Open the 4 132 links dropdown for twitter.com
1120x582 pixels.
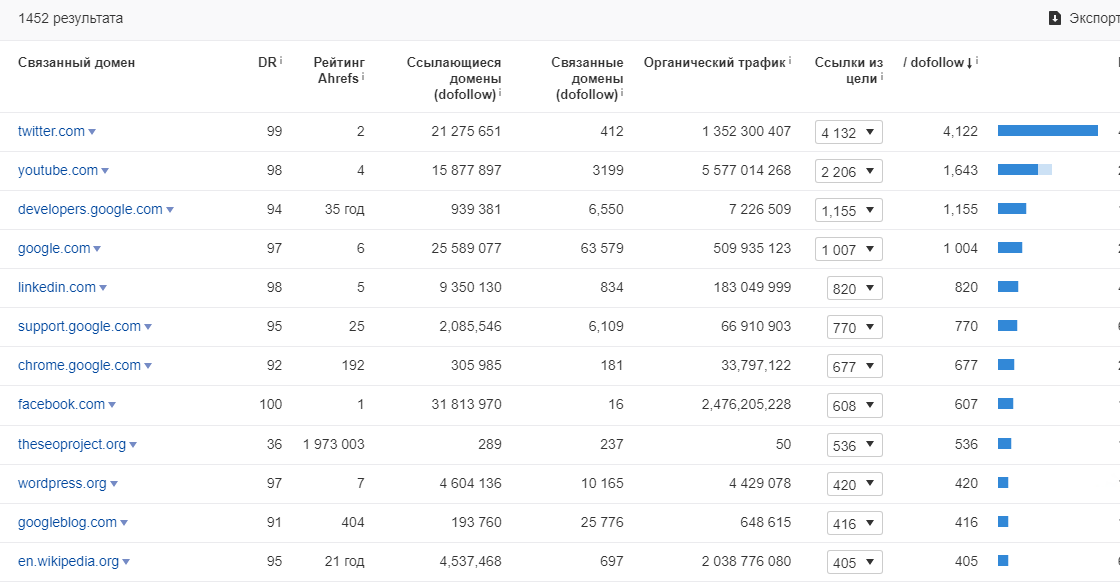click(848, 132)
